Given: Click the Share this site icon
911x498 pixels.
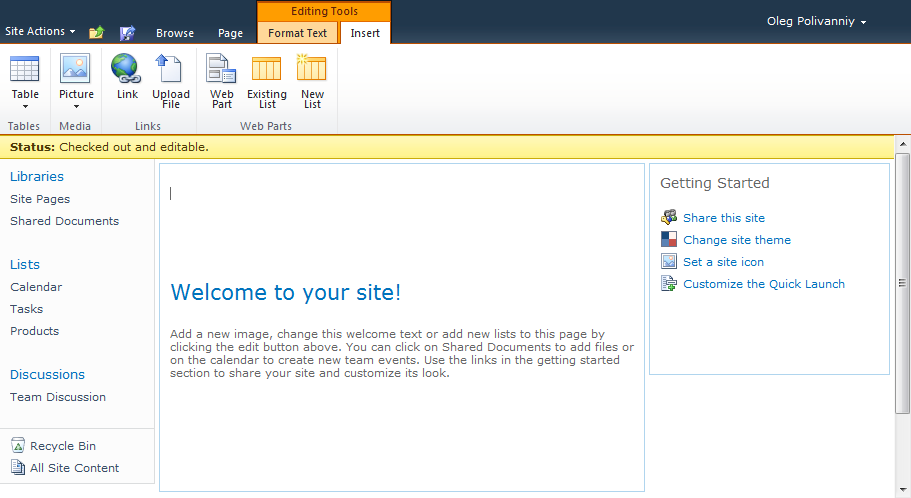Looking at the screenshot, I should 669,217.
